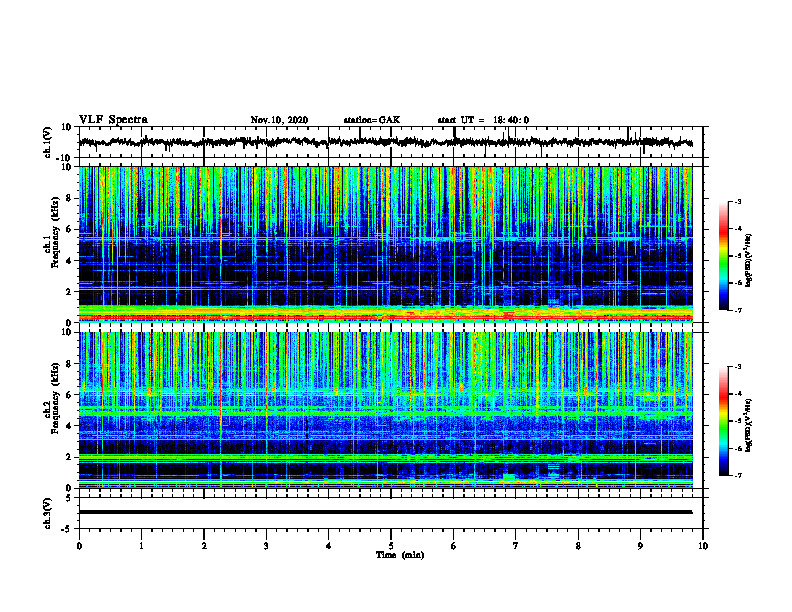This screenshot has width=792, height=612.
Task: Select the "start UT = 18:40:0" label
Action: (483, 120)
